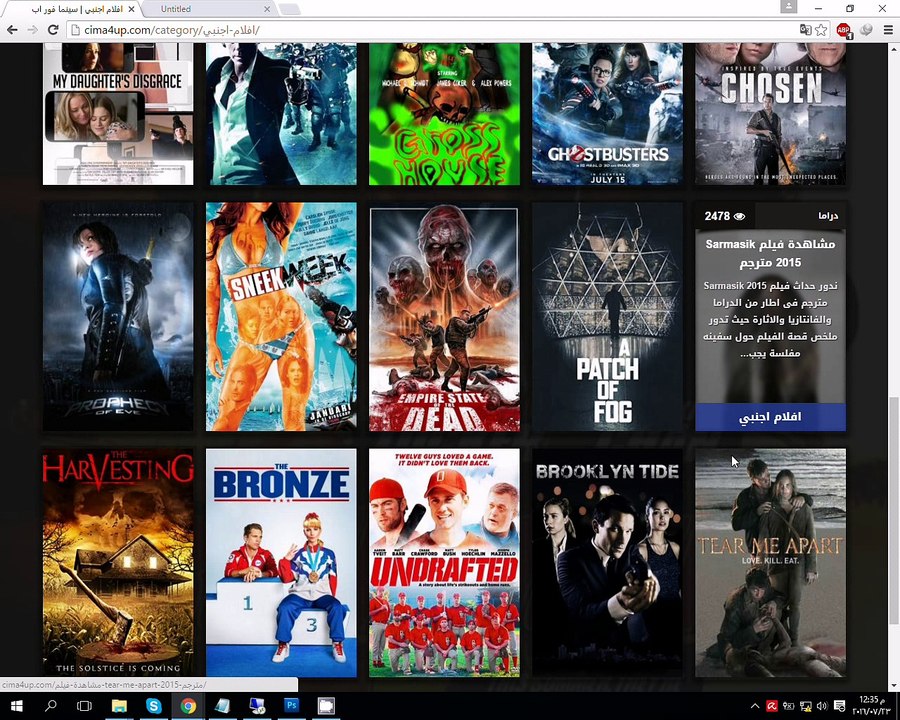Open the Undrafted movie poster
This screenshot has width=900, height=720.
(x=444, y=563)
